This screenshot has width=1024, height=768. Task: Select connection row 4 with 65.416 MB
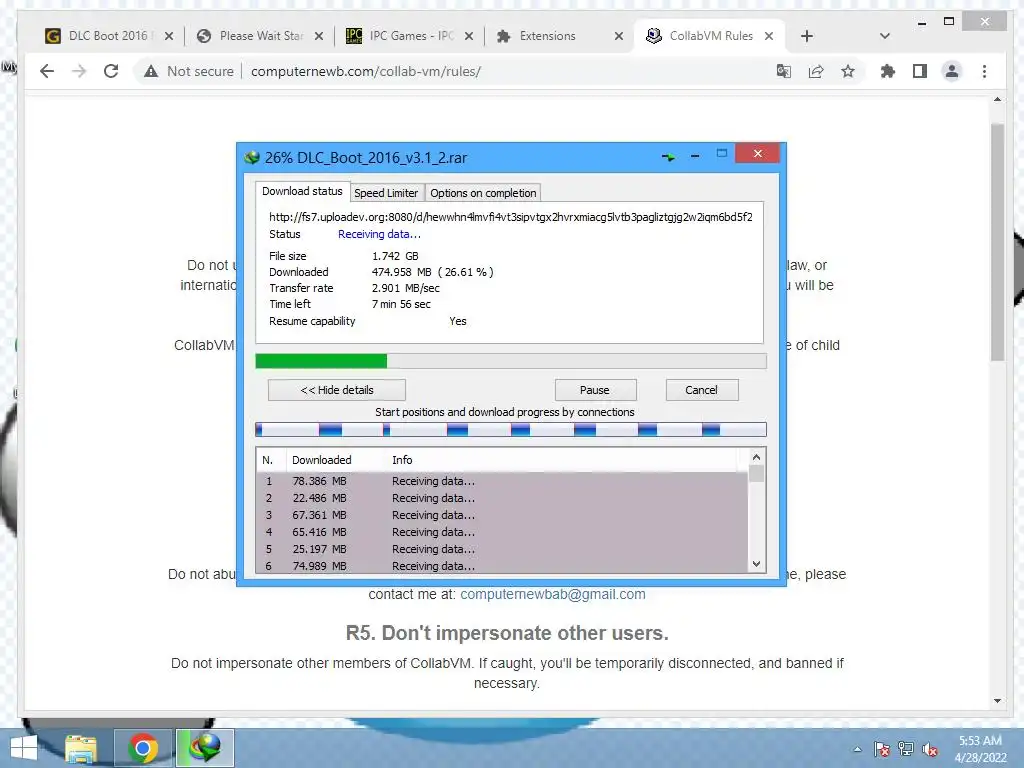pyautogui.click(x=502, y=532)
